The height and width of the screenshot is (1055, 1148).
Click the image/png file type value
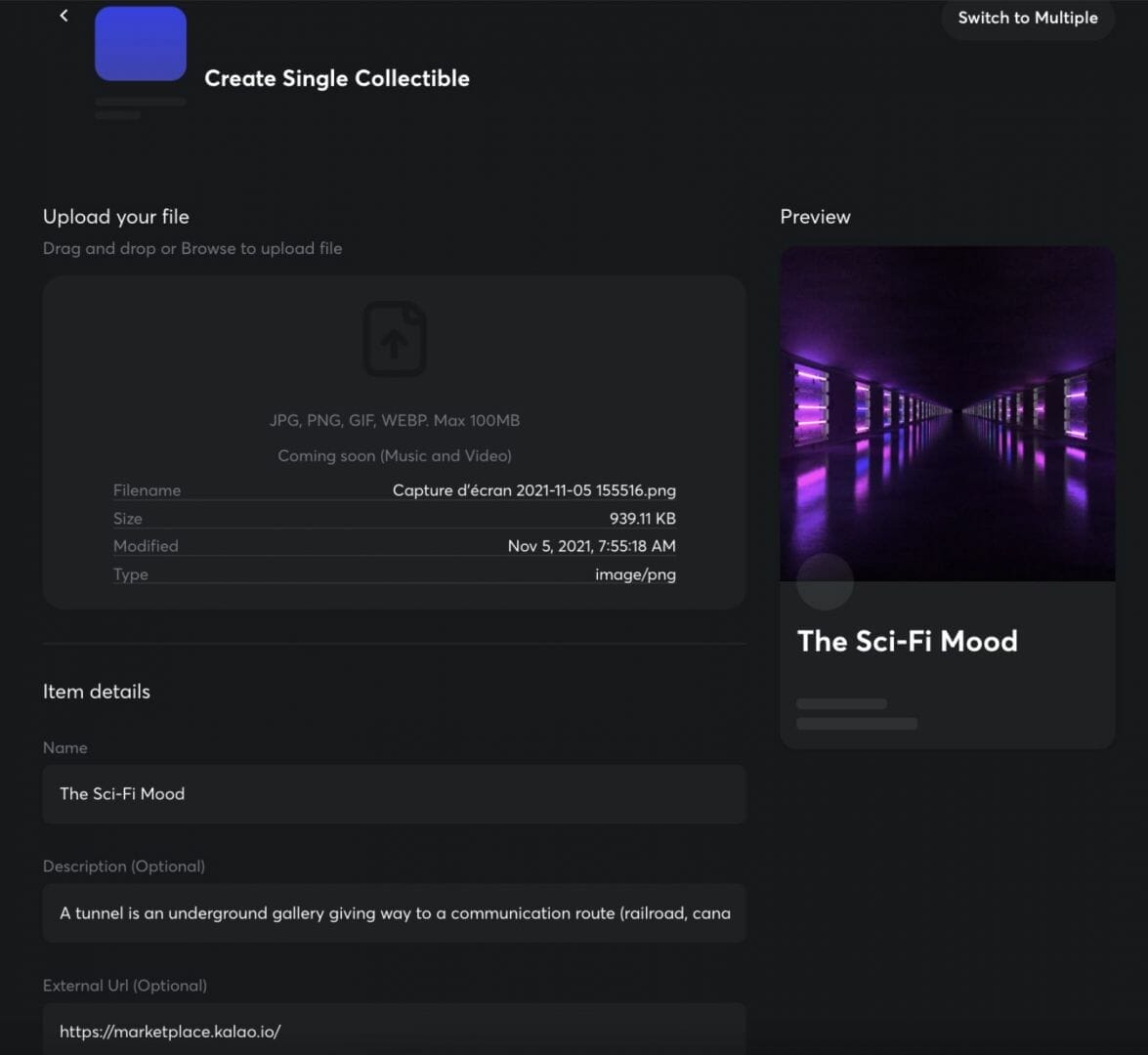(635, 574)
